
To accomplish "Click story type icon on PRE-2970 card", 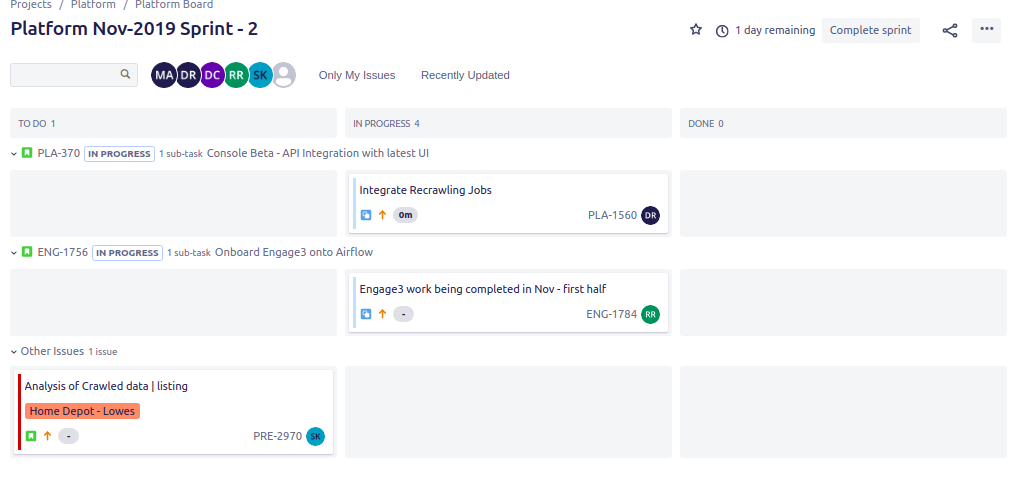I will 31,436.
